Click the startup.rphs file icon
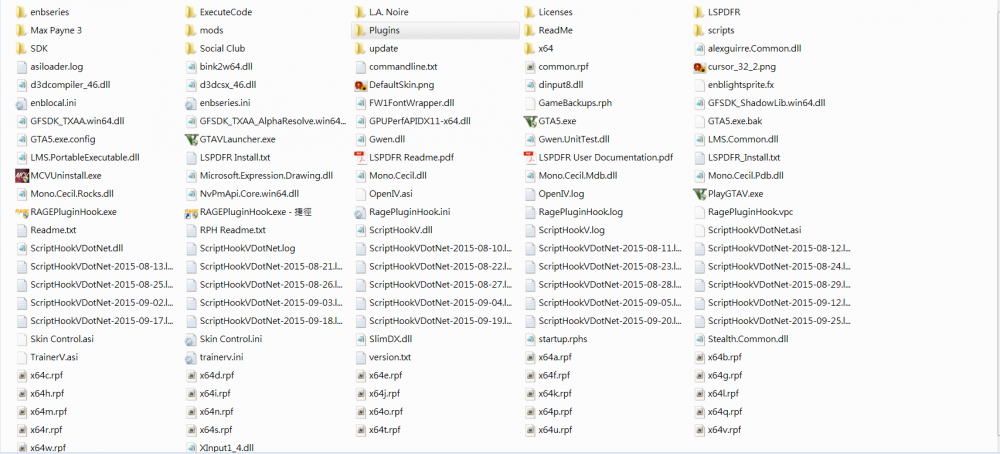Image resolution: width=1000 pixels, height=454 pixels. click(529, 339)
